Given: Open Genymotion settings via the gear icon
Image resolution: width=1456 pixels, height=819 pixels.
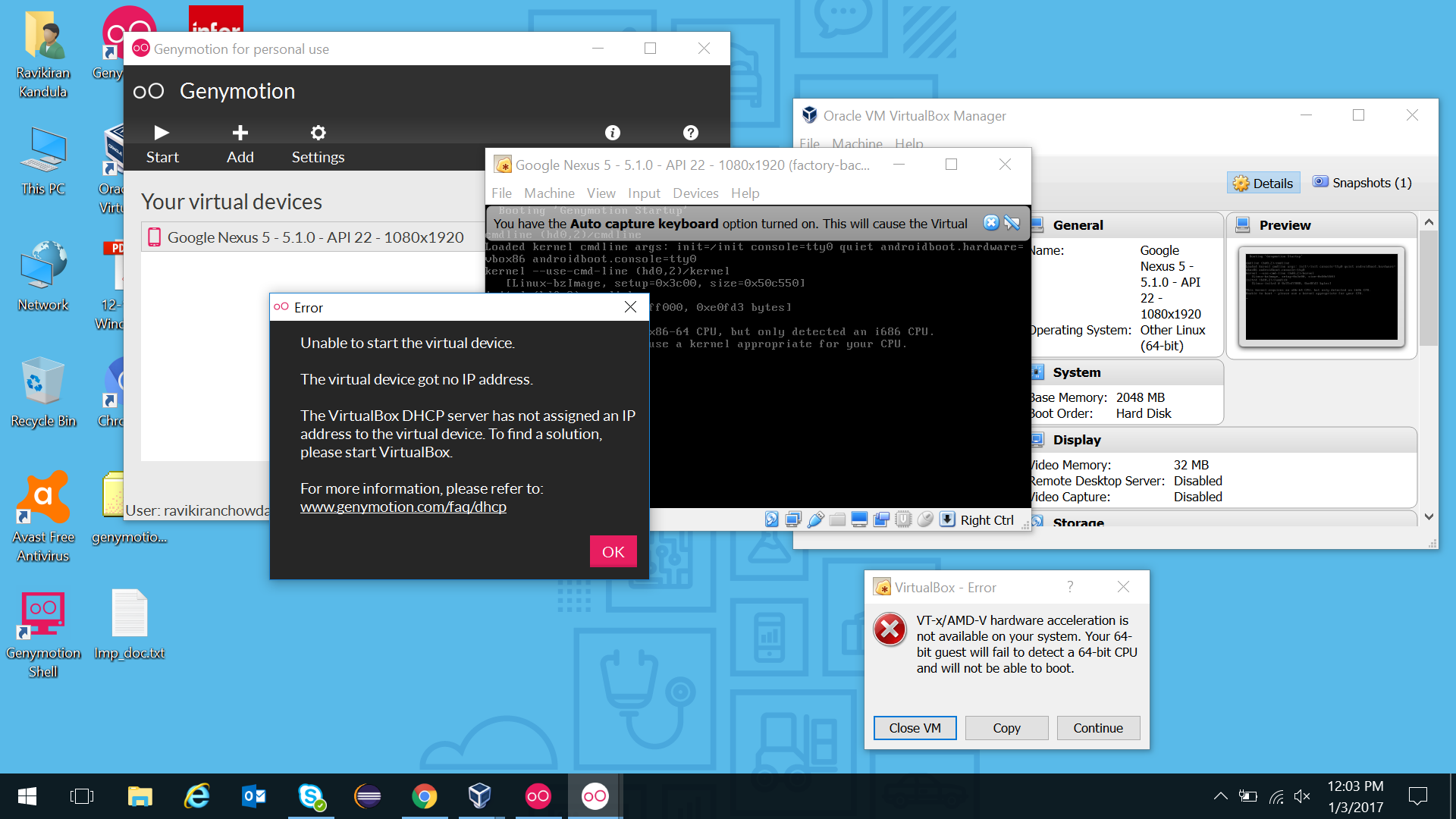Looking at the screenshot, I should [318, 132].
